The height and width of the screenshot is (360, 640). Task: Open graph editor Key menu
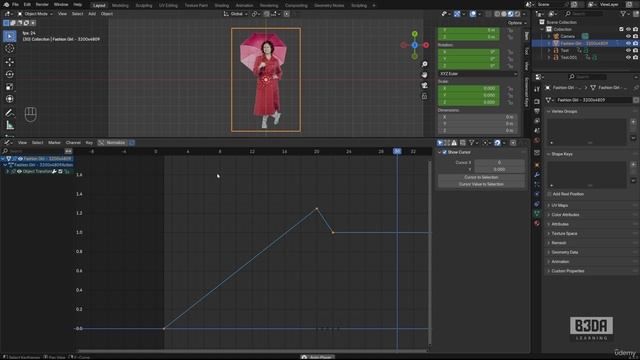coord(89,143)
